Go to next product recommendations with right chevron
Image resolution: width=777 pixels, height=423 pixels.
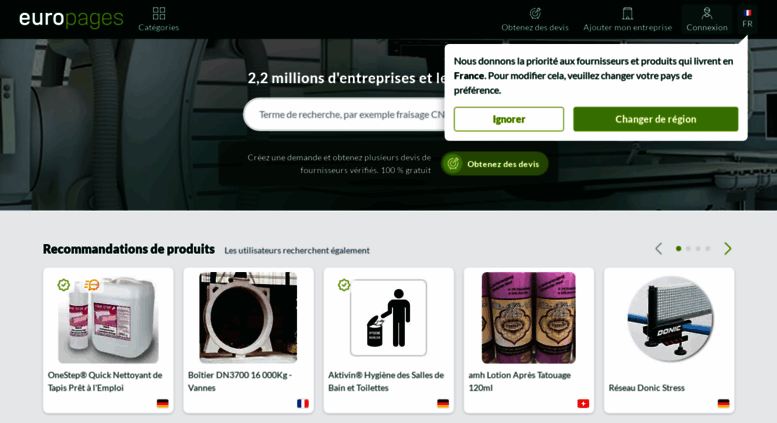[727, 249]
